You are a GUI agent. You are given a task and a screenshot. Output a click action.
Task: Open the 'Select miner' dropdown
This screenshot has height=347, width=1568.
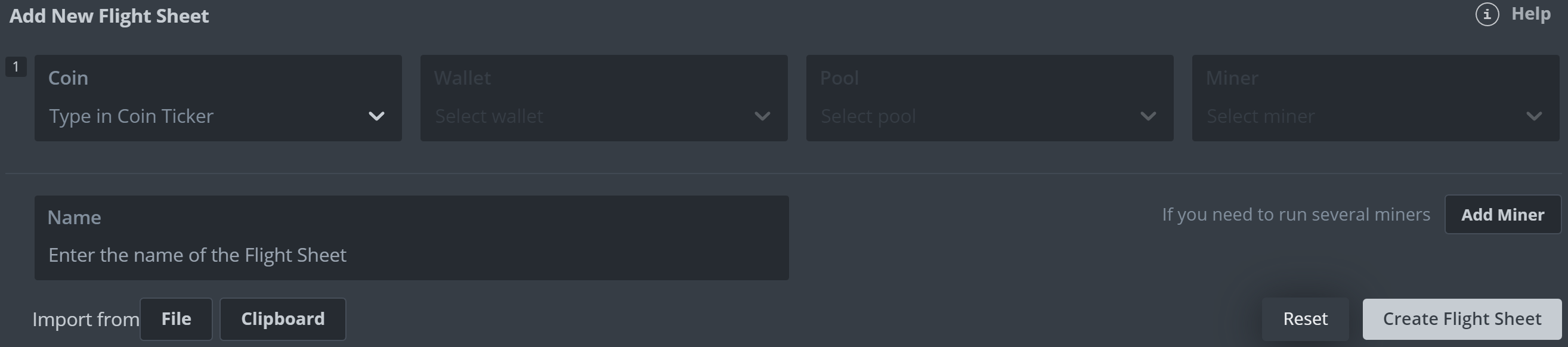point(1261,116)
